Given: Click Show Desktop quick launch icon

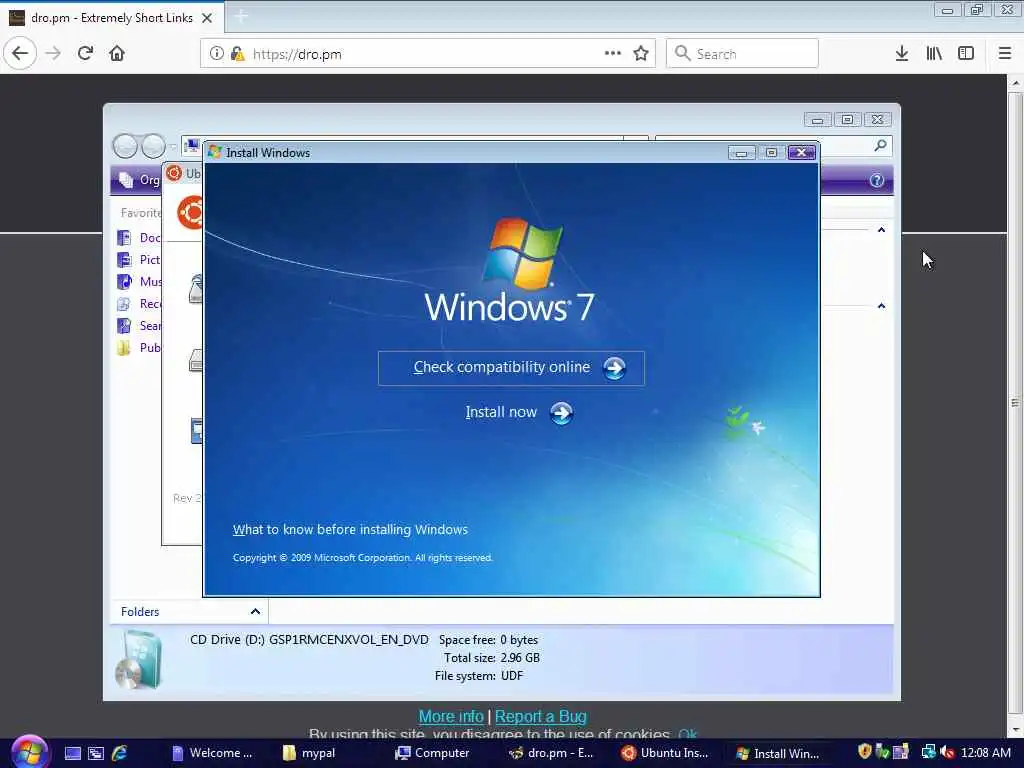Looking at the screenshot, I should point(72,753).
